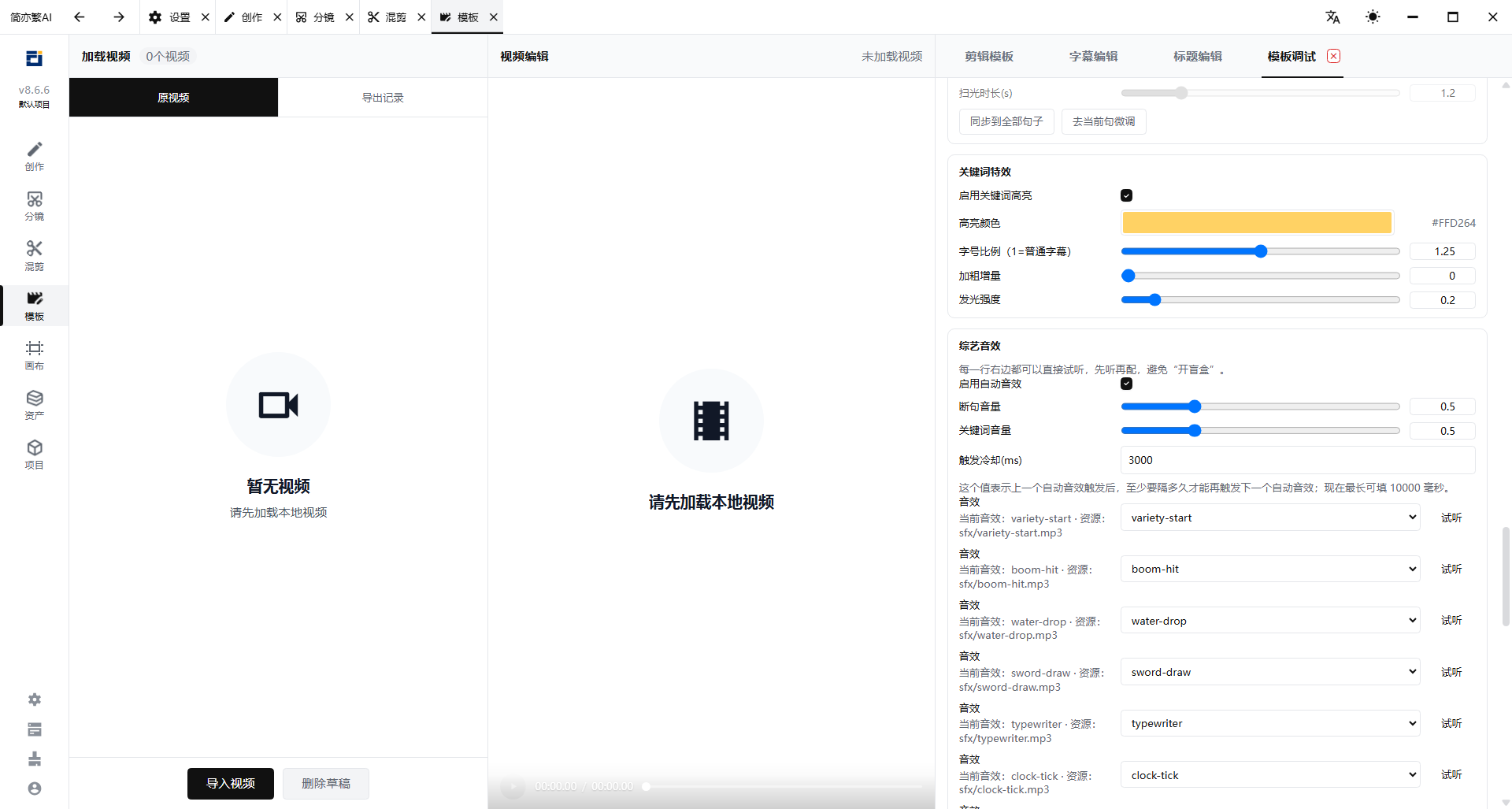Open 项目 in the left sidebar
1512x809 pixels.
pos(34,455)
